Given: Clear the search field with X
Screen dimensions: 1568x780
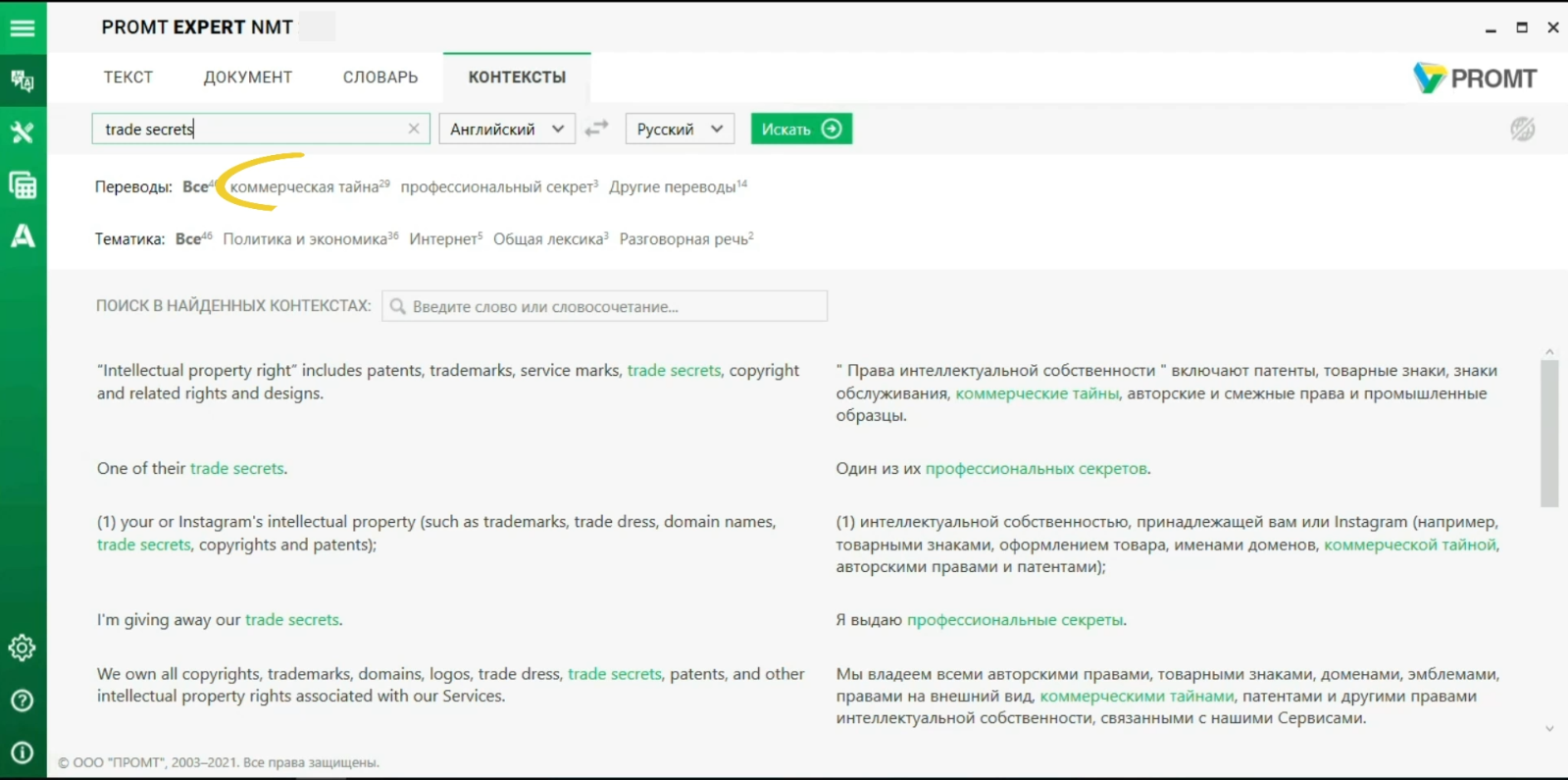Looking at the screenshot, I should [x=414, y=129].
